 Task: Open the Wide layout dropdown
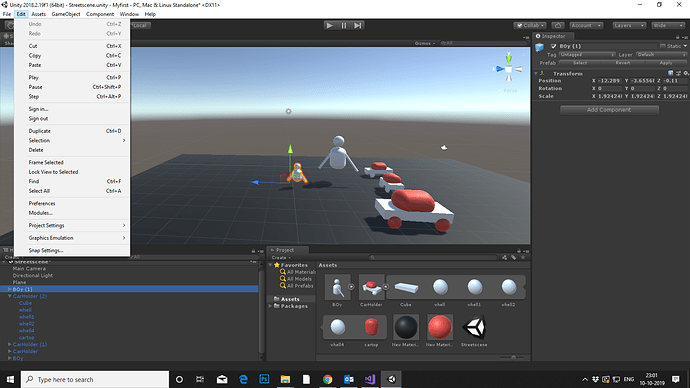pos(668,26)
